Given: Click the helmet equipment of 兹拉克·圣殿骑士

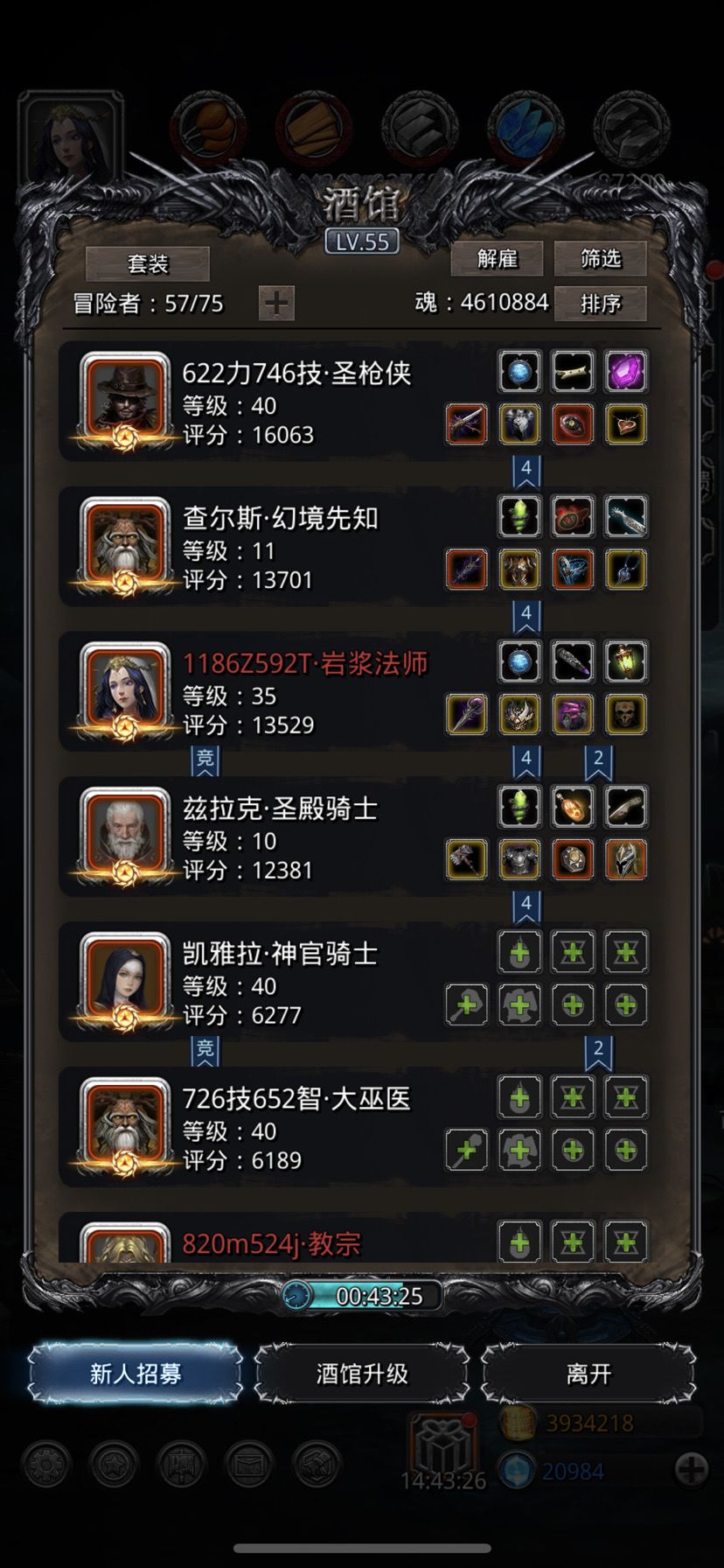Looking at the screenshot, I should tap(626, 860).
